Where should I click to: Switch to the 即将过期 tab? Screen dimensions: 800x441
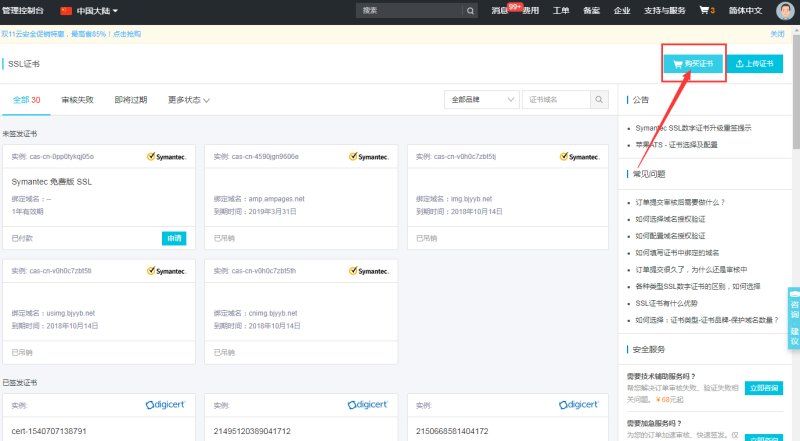tap(130, 100)
